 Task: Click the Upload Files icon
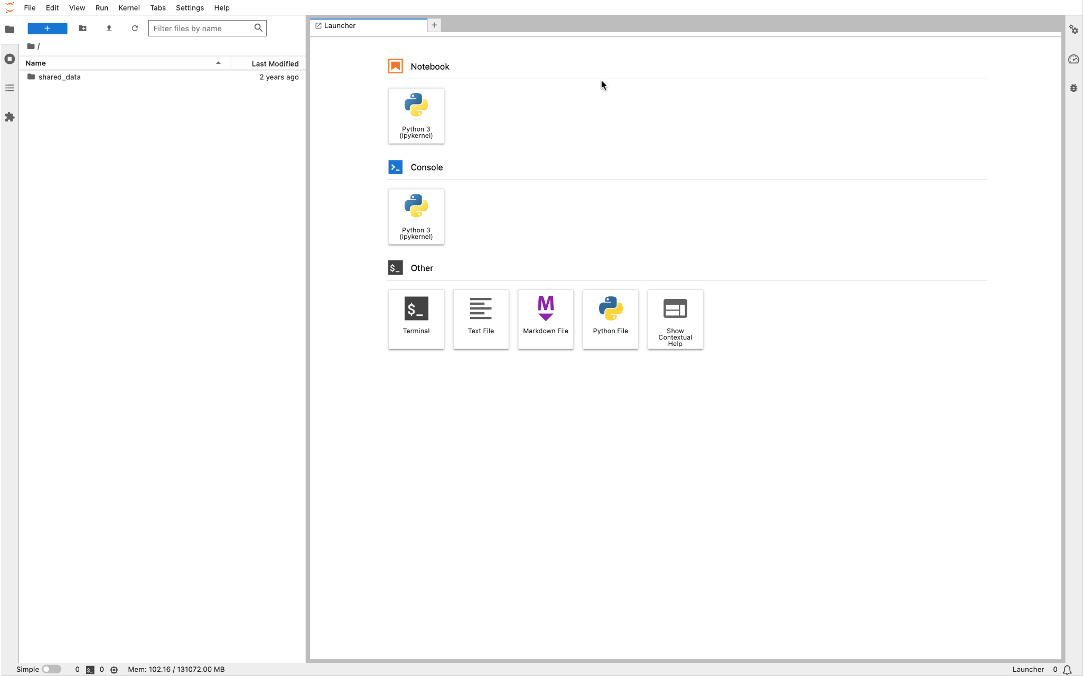109,28
